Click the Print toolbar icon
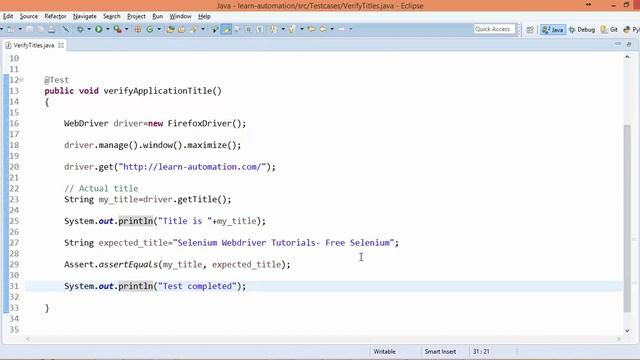The image size is (640, 360). 52,29
